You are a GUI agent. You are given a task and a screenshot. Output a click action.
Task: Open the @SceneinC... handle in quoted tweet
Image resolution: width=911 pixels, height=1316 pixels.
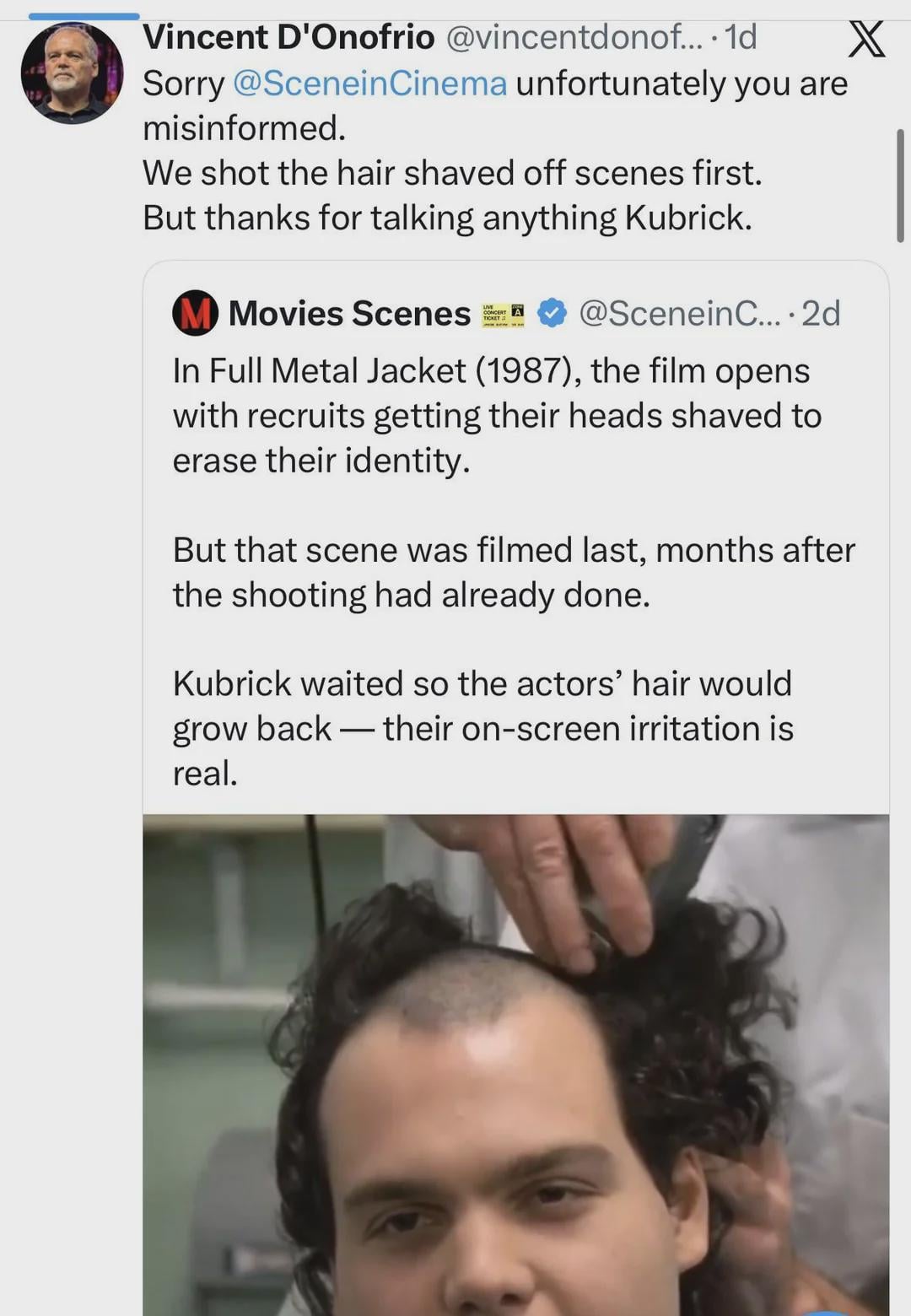click(680, 313)
